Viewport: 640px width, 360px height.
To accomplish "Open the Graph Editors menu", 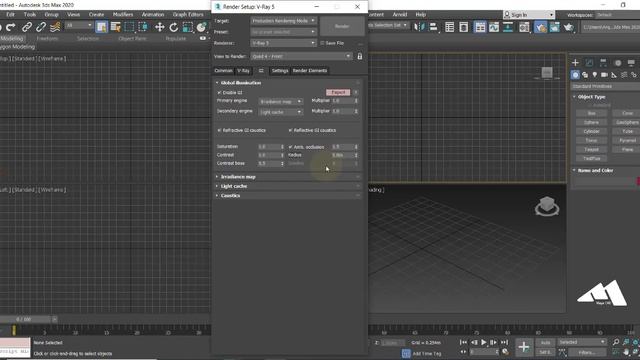I will (x=188, y=14).
